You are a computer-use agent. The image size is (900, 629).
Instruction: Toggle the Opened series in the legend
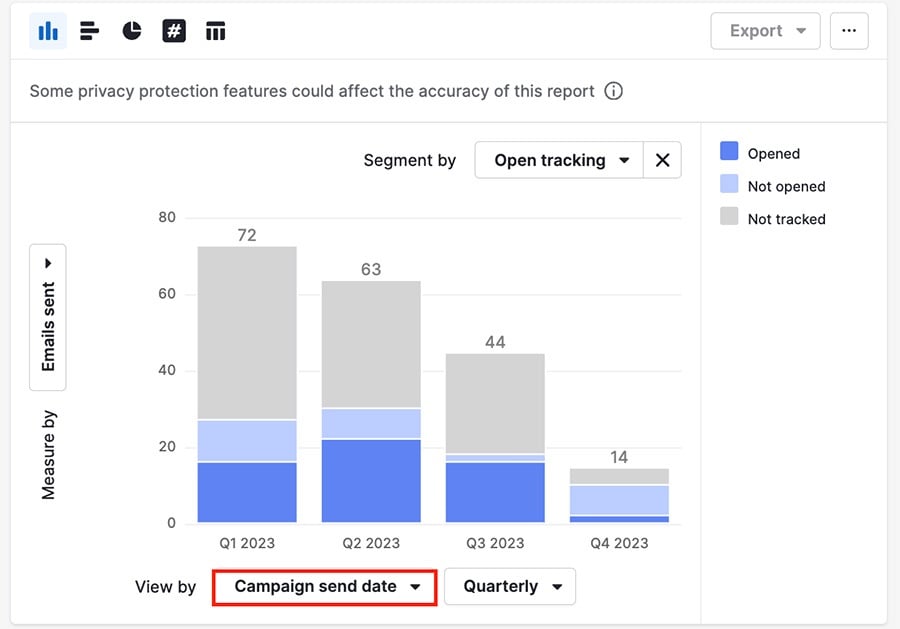[774, 153]
